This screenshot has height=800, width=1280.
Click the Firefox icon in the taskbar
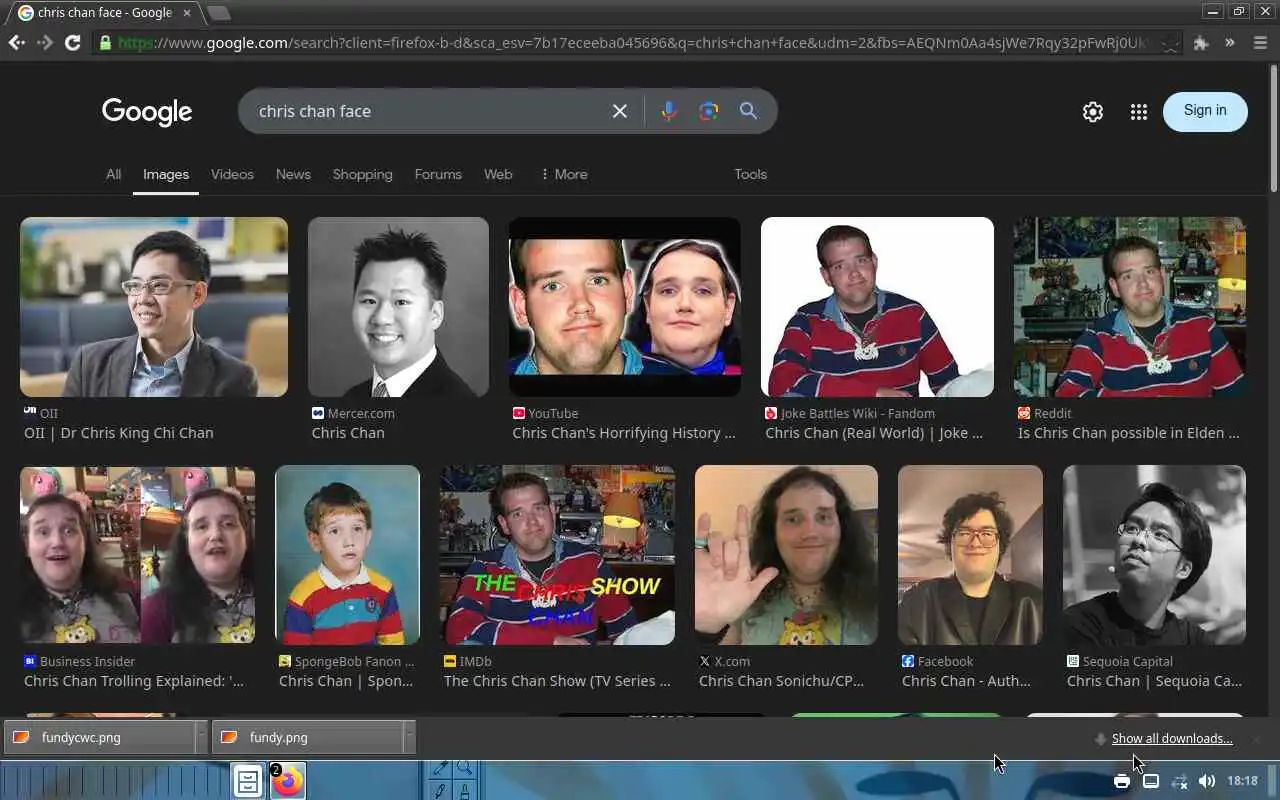288,781
